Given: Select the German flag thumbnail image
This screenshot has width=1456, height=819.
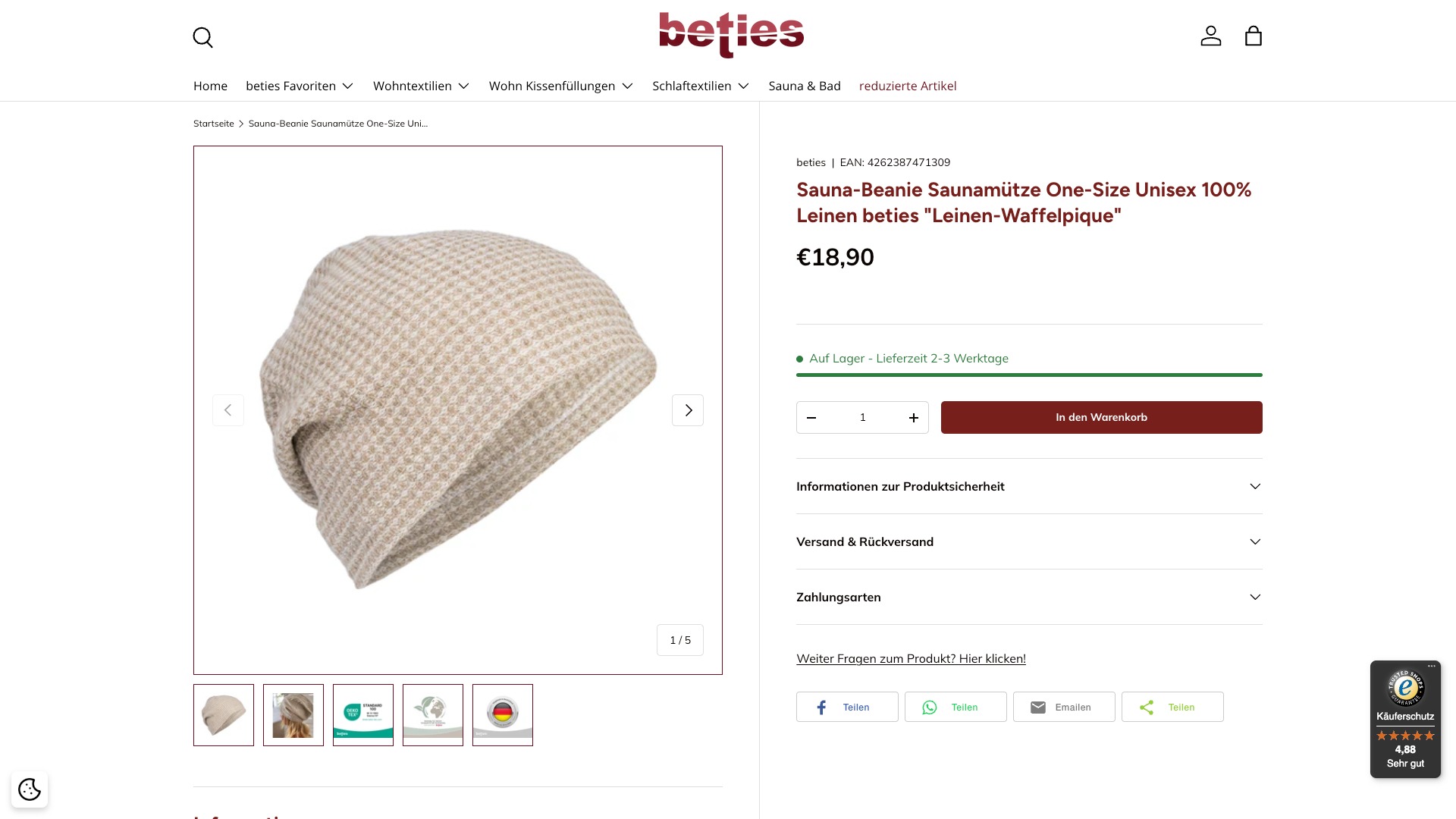Looking at the screenshot, I should pos(503,715).
